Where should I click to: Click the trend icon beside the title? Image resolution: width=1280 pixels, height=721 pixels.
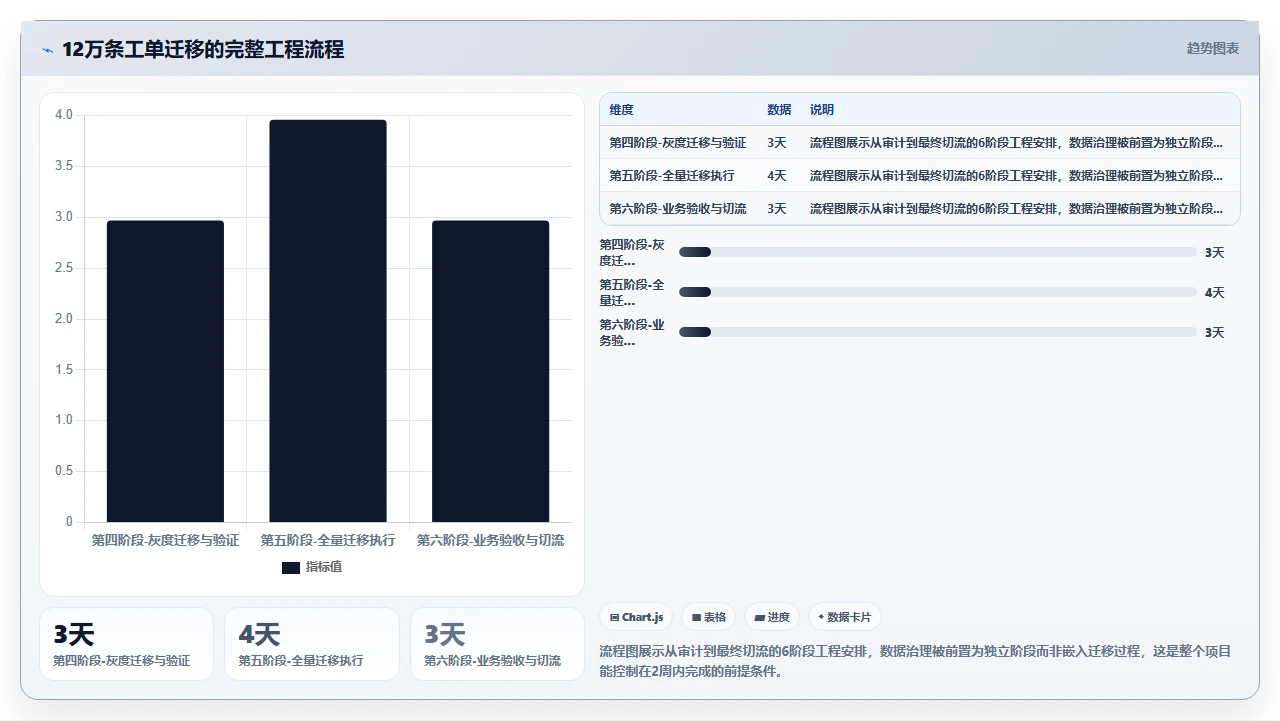(47, 50)
